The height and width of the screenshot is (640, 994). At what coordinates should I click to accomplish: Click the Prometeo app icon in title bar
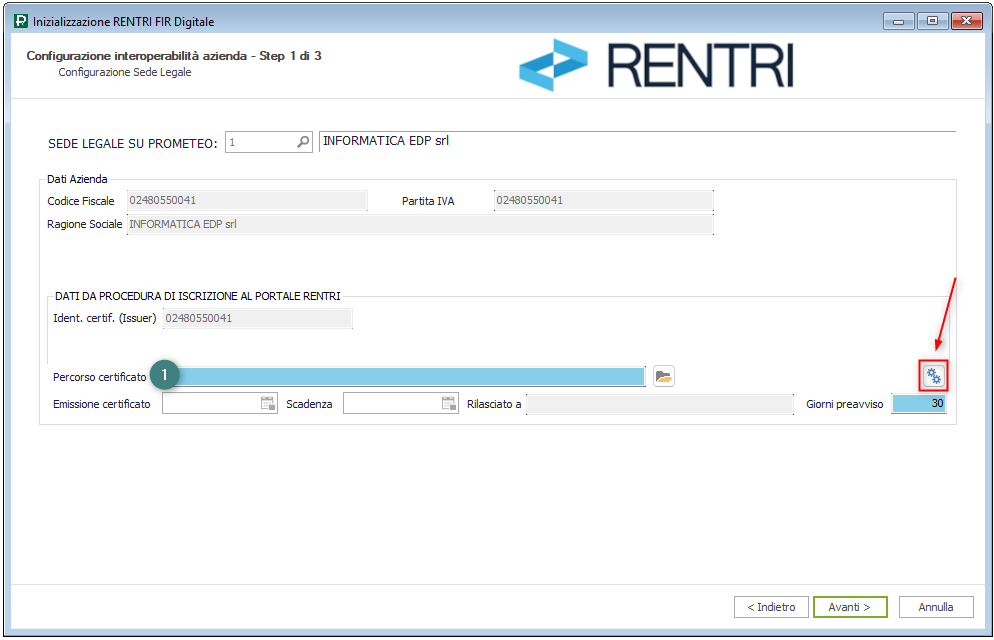pos(21,22)
